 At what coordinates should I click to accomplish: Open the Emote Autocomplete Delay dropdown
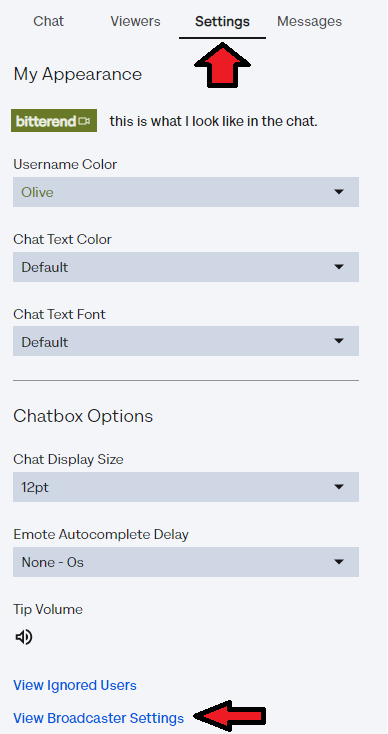186,562
